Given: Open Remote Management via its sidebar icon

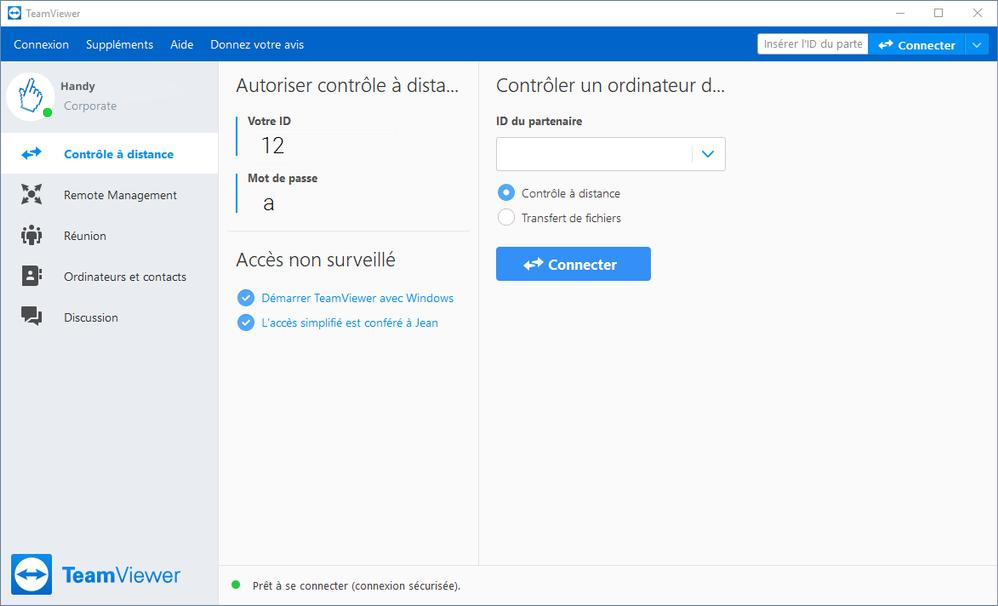Looking at the screenshot, I should coord(32,195).
